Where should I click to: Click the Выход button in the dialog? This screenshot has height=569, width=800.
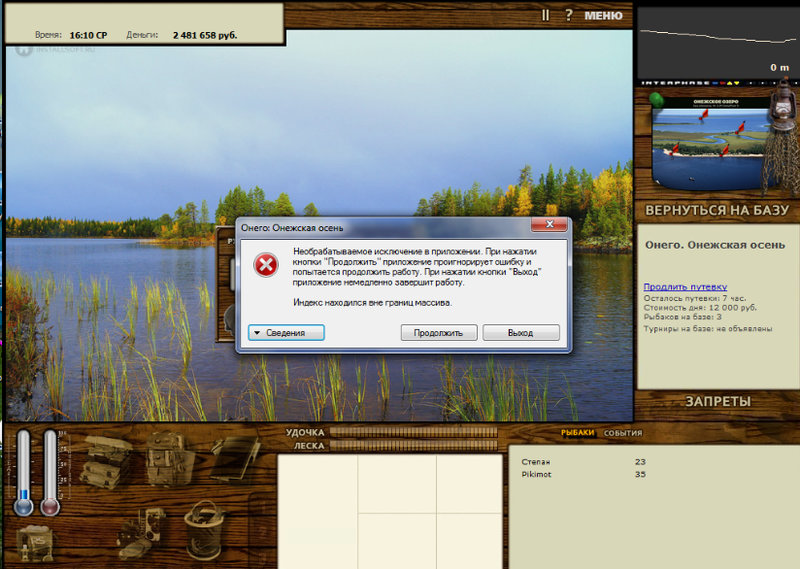[x=521, y=333]
